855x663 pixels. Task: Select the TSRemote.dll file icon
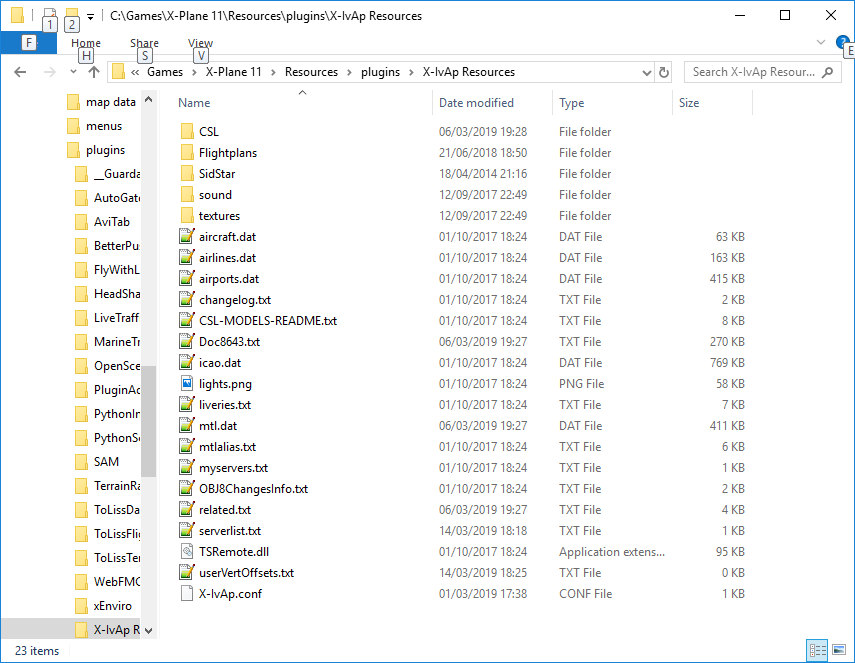coord(186,551)
